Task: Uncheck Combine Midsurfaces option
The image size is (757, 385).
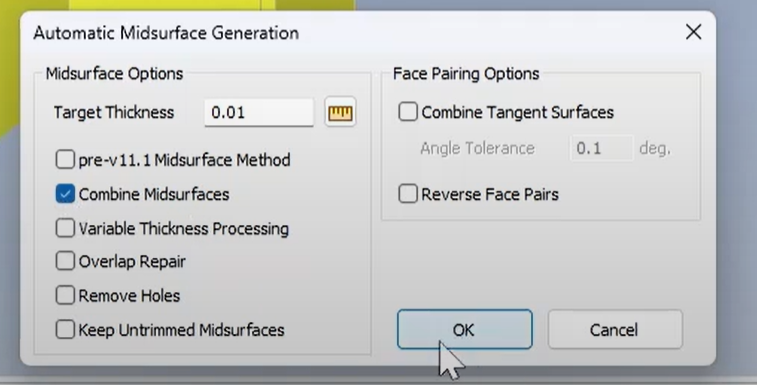Action: (x=65, y=194)
